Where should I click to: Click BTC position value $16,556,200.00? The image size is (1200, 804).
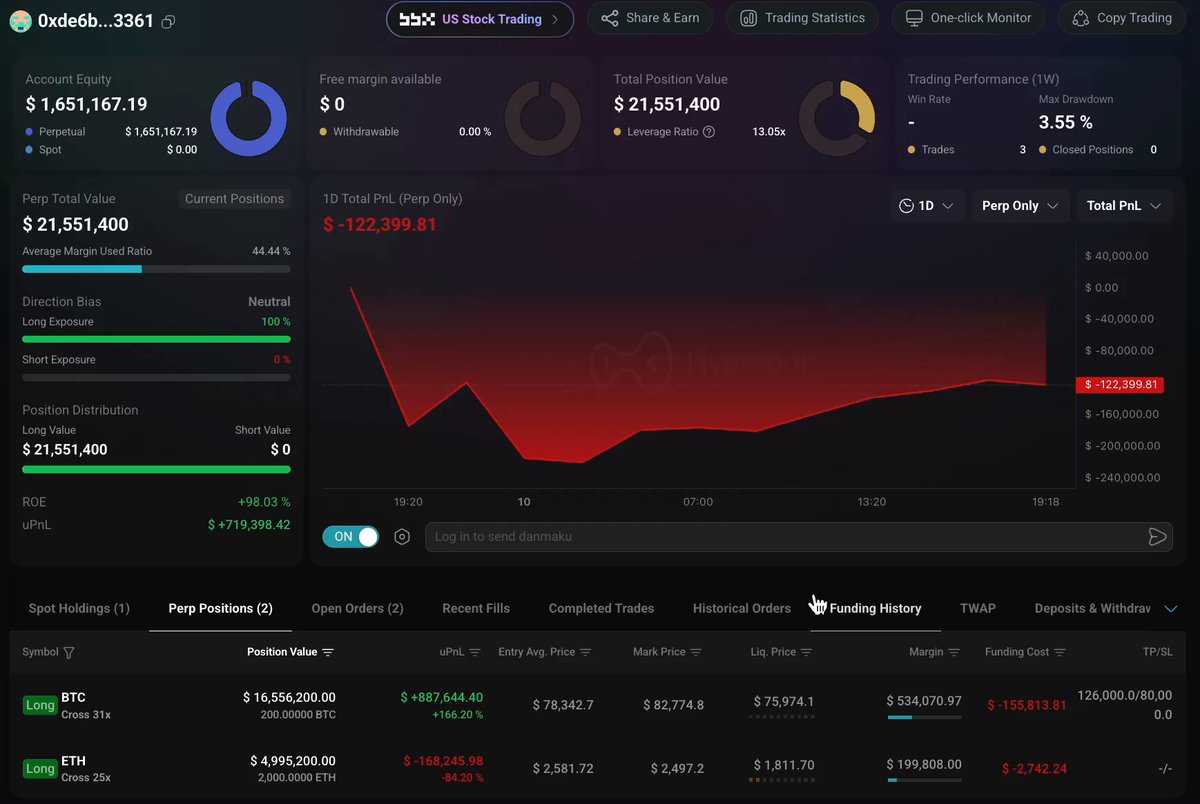point(290,697)
